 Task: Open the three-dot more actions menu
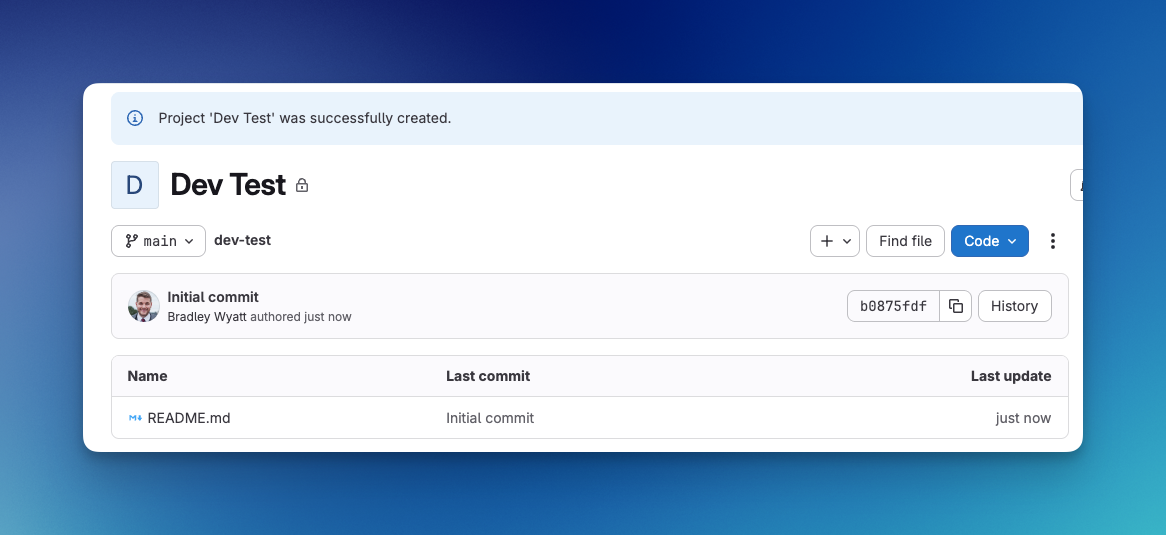[1052, 241]
